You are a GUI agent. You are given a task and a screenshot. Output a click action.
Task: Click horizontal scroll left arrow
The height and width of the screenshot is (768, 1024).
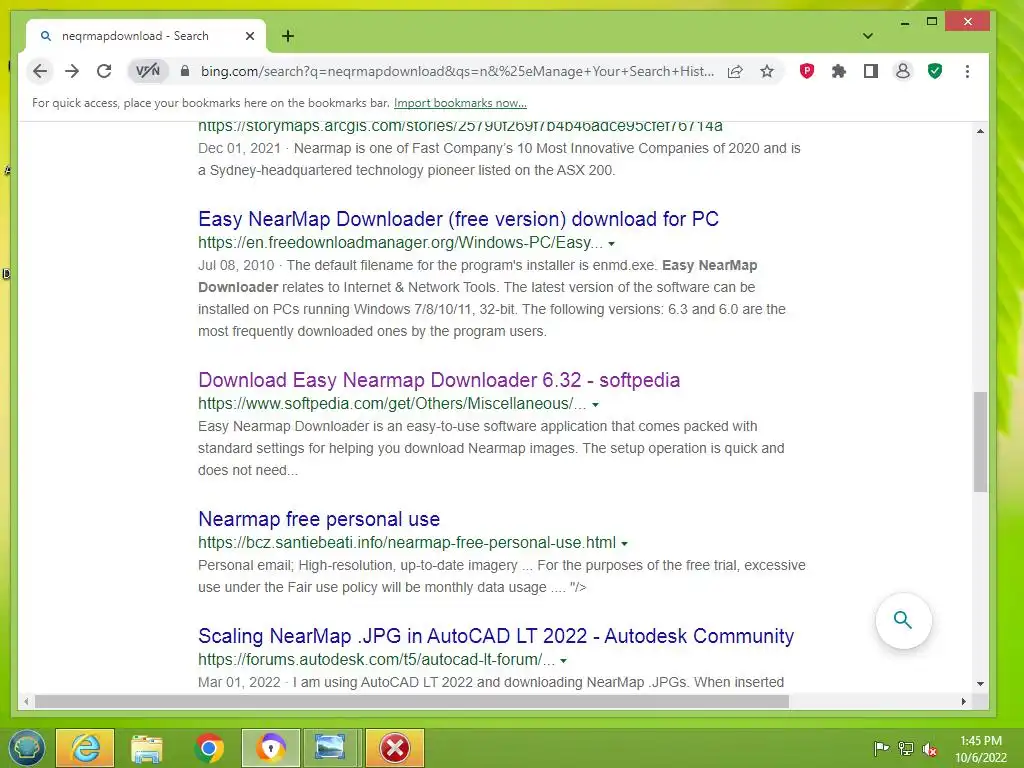pyautogui.click(x=26, y=701)
